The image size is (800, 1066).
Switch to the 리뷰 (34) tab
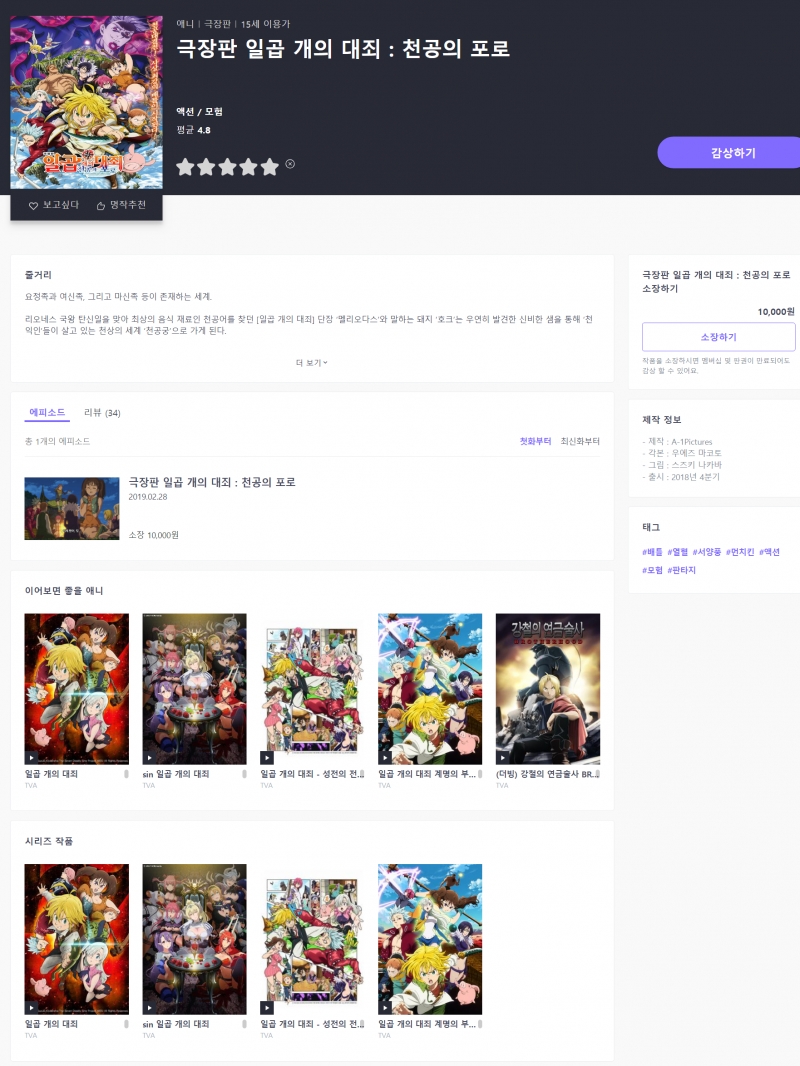click(102, 413)
